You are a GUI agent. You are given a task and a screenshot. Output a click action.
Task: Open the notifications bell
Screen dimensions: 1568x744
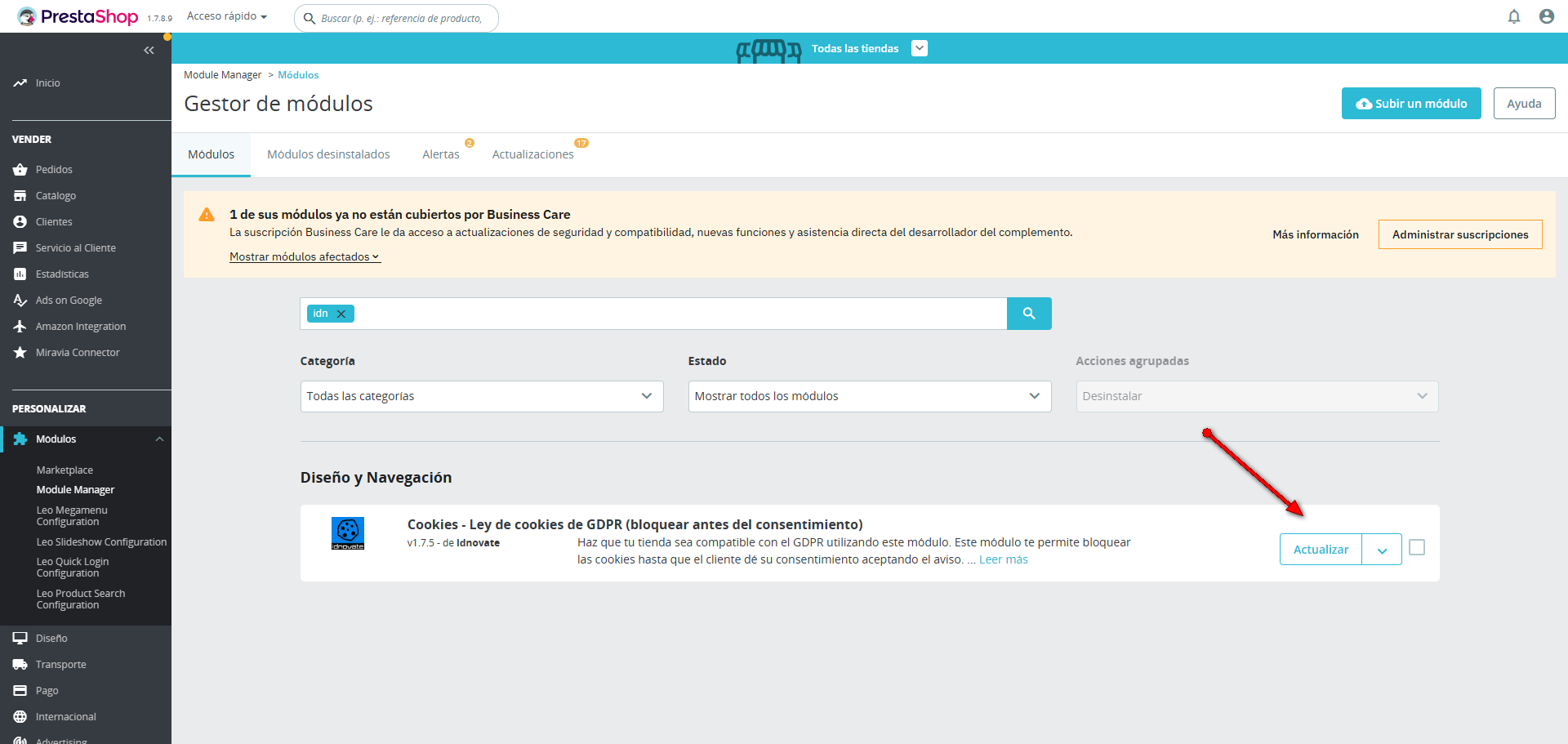[x=1514, y=16]
